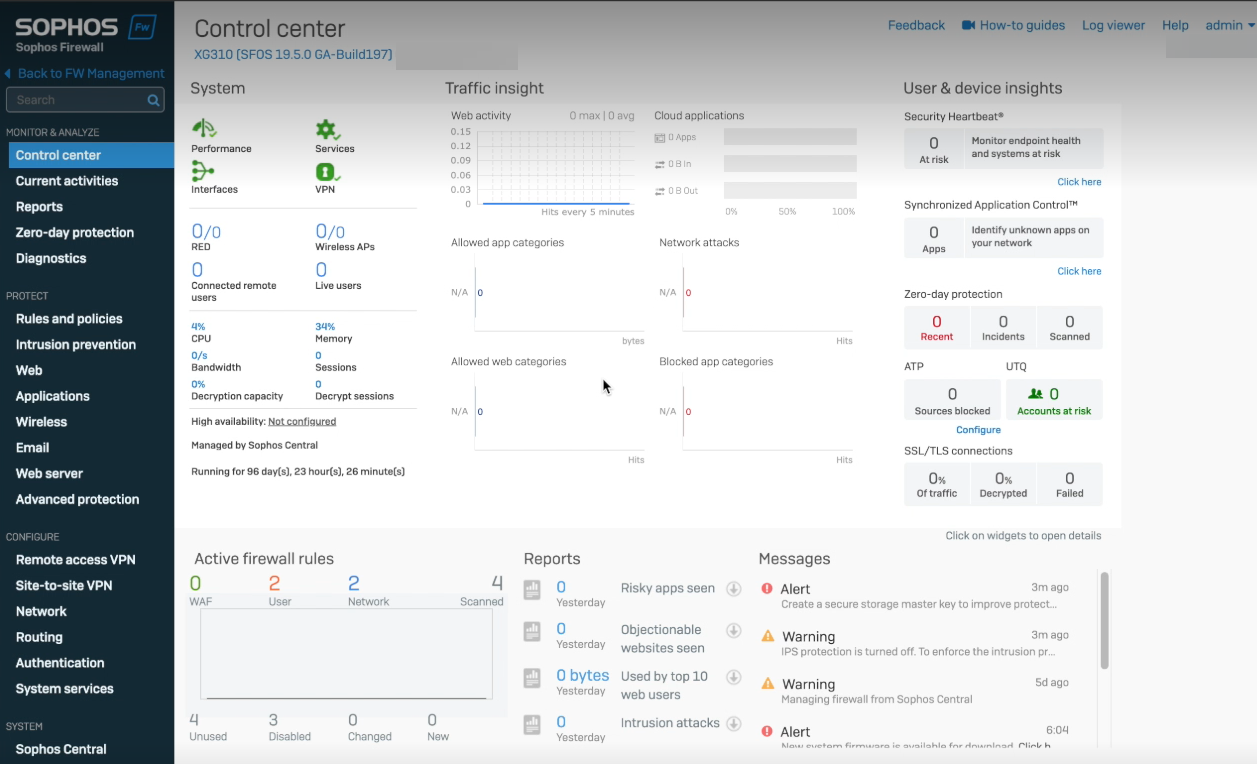This screenshot has height=764, width=1257.
Task: Expand download arrow next to Risky apps seen
Action: tap(734, 589)
